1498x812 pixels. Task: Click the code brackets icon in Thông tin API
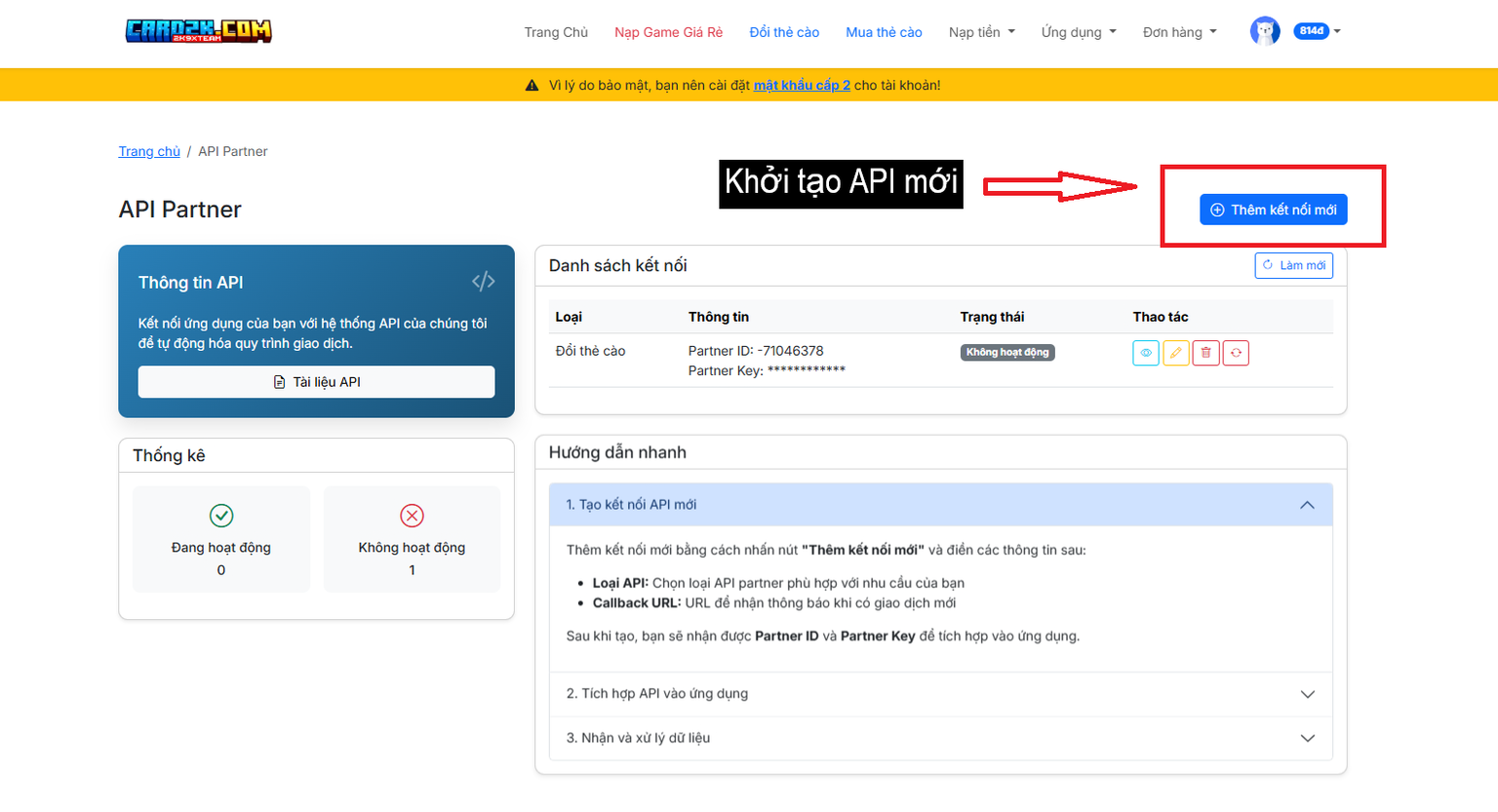[x=483, y=282]
